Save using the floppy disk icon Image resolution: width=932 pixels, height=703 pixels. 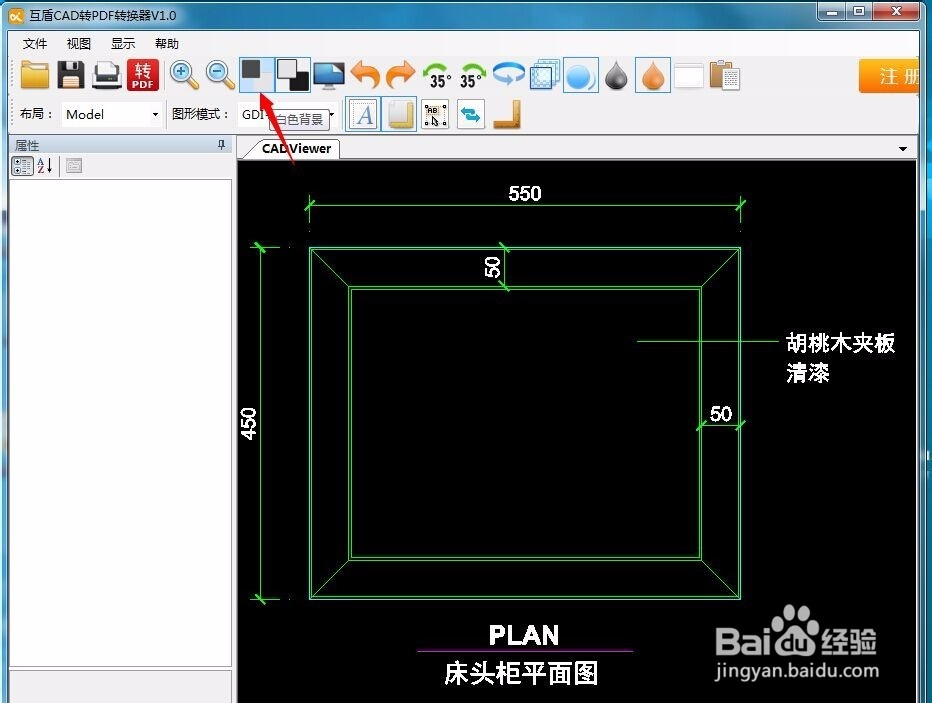click(x=71, y=75)
